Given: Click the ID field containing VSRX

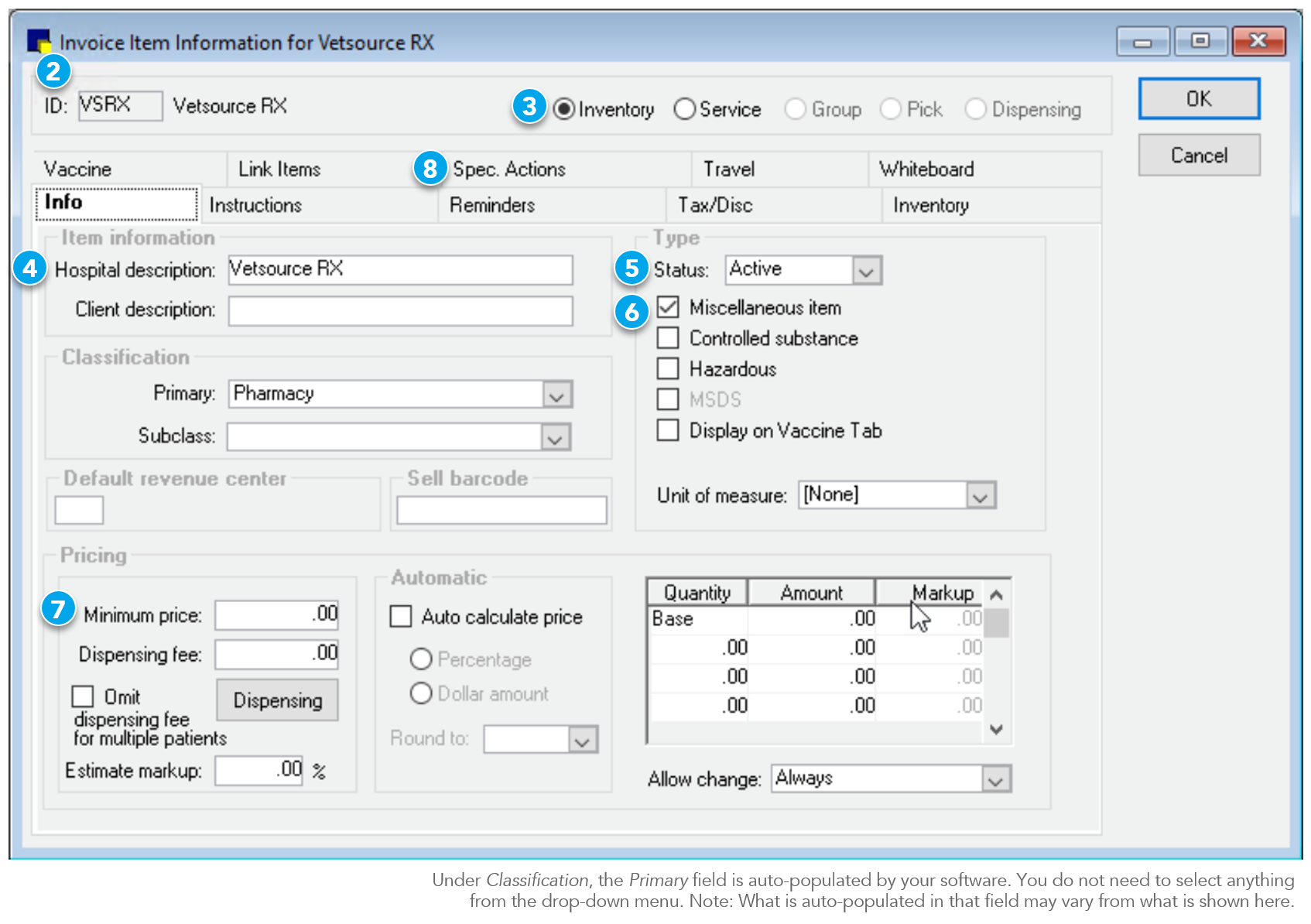Looking at the screenshot, I should [121, 105].
